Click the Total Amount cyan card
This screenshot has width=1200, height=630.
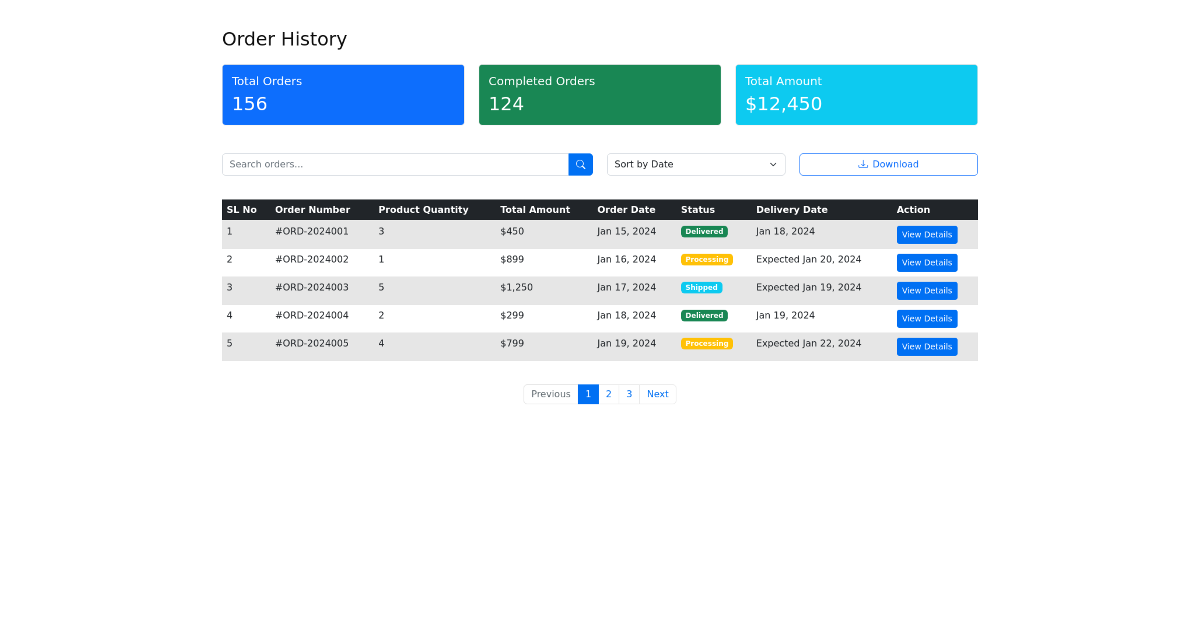(856, 95)
